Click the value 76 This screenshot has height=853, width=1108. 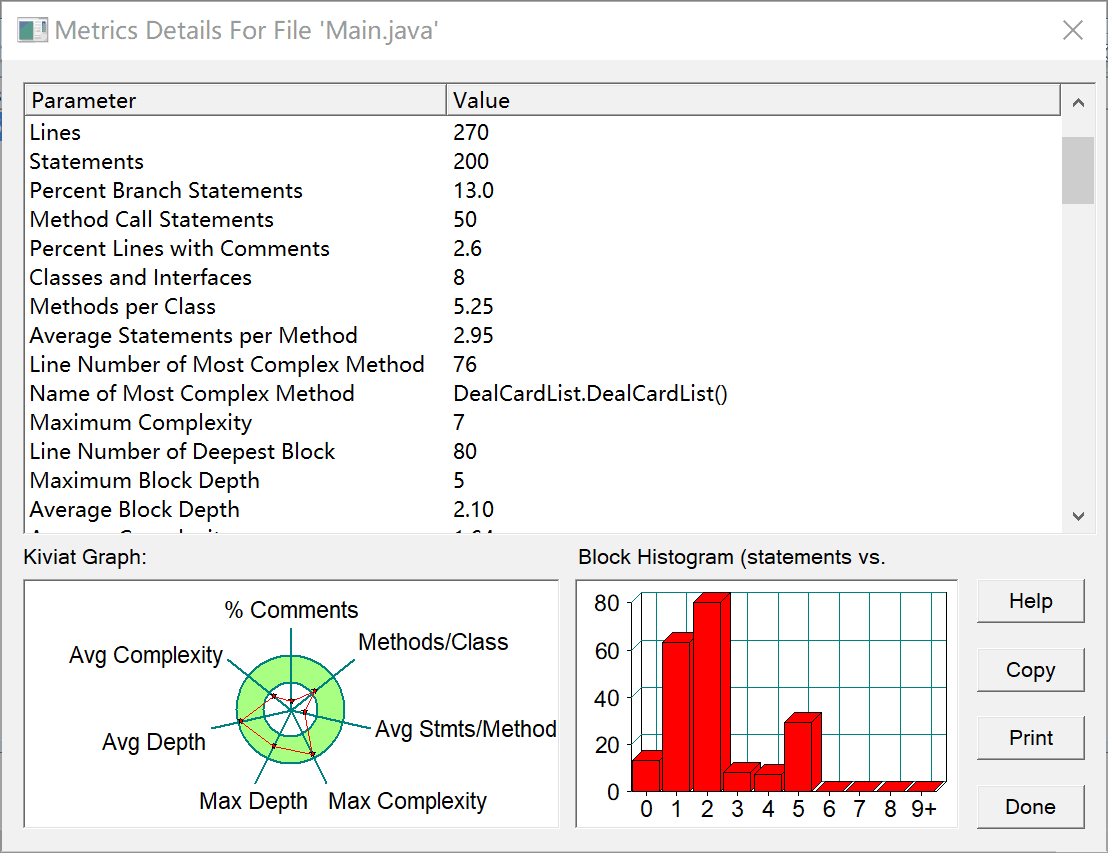click(465, 364)
